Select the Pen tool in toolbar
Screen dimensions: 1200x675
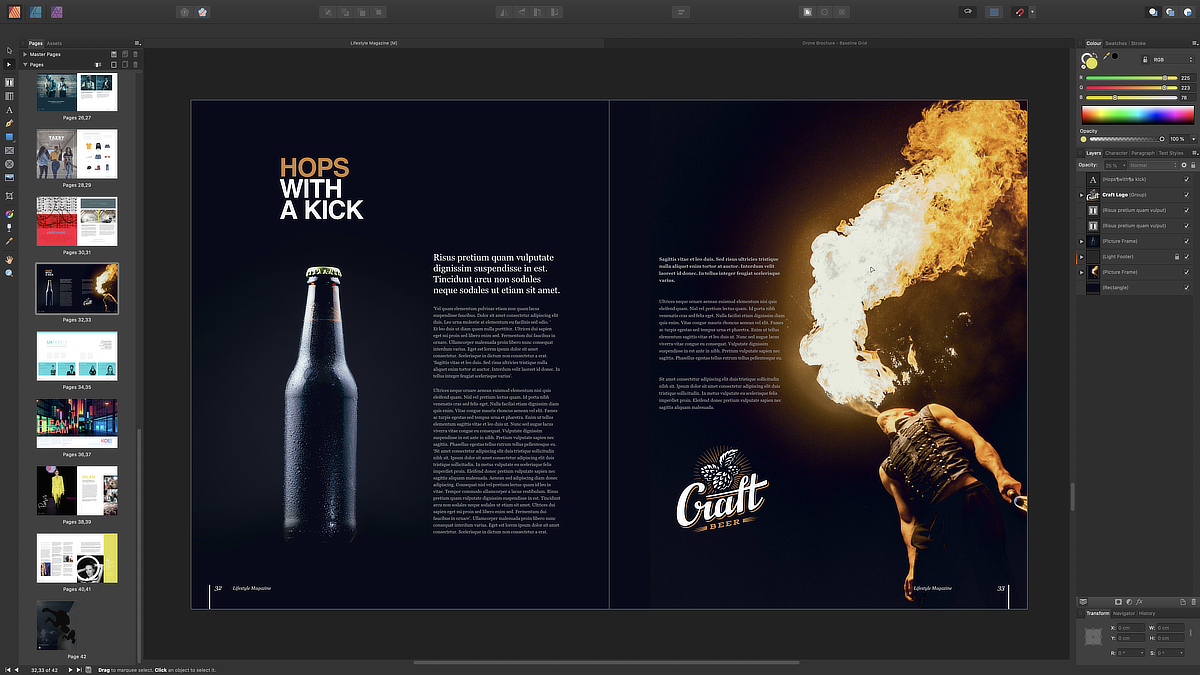click(x=10, y=123)
